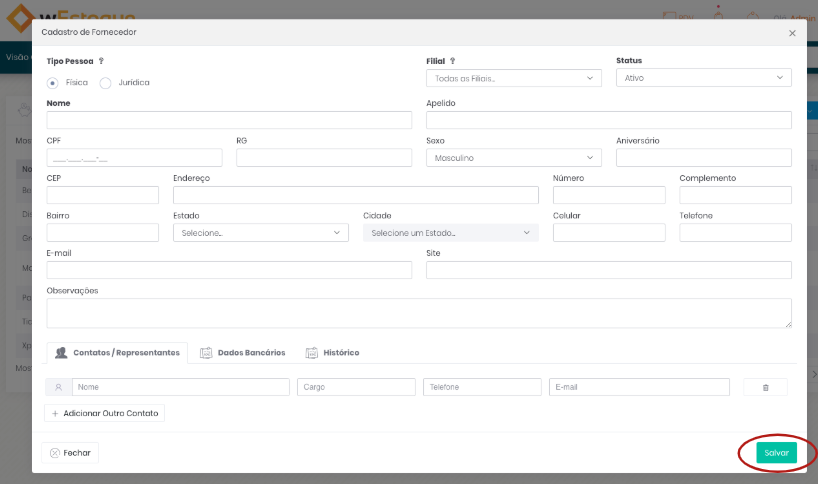Click the help icon next to Tipo Pessoa

[x=101, y=60]
